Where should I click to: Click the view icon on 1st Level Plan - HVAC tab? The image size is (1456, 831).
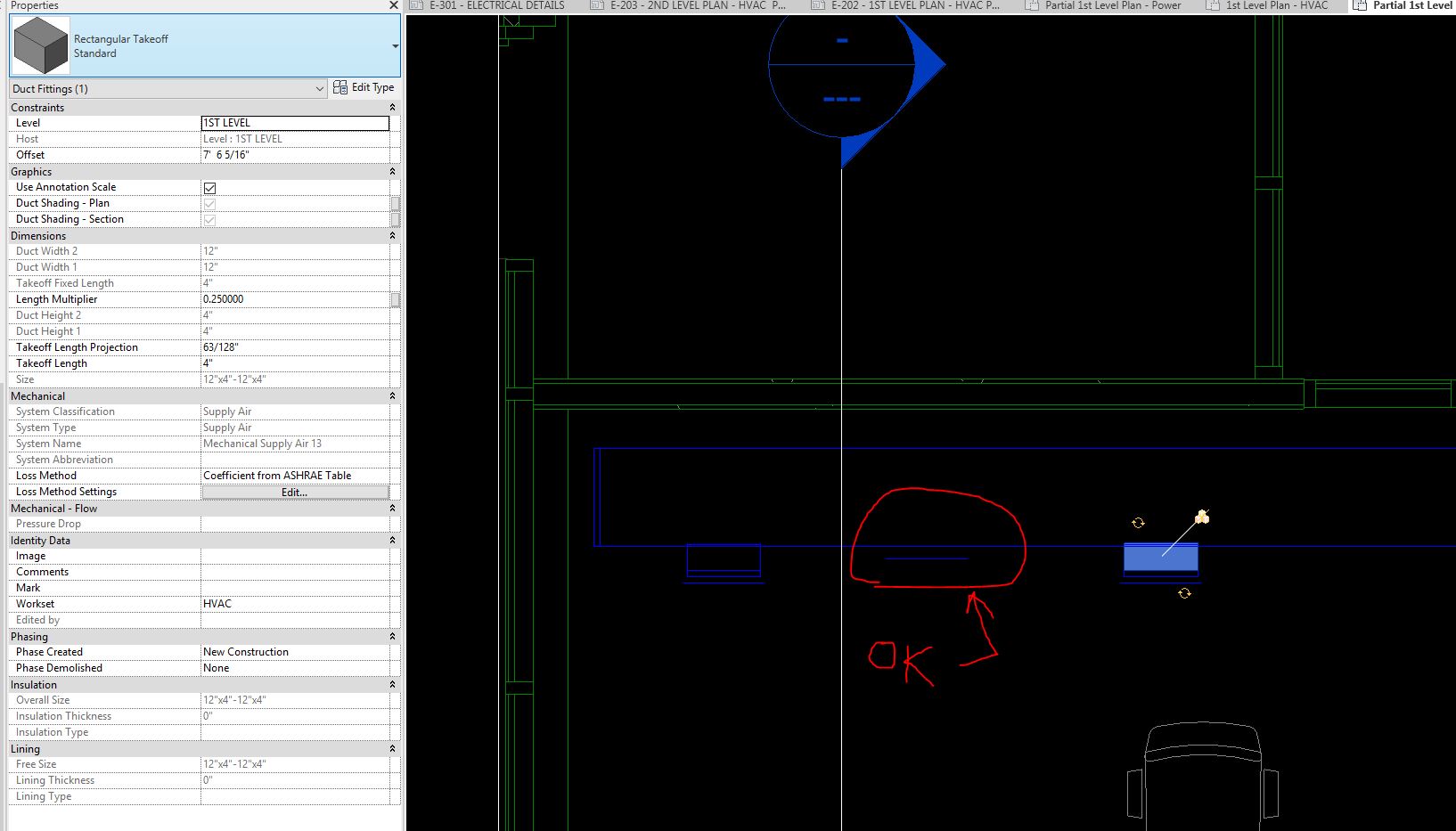click(1212, 5)
